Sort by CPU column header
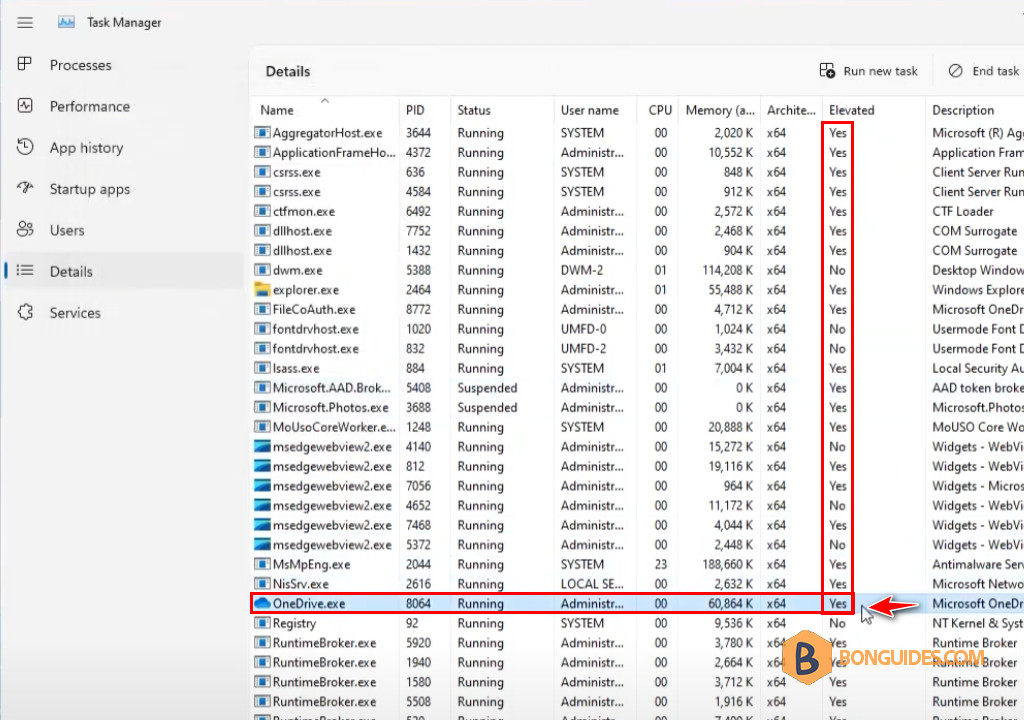This screenshot has height=720, width=1024. pos(658,110)
